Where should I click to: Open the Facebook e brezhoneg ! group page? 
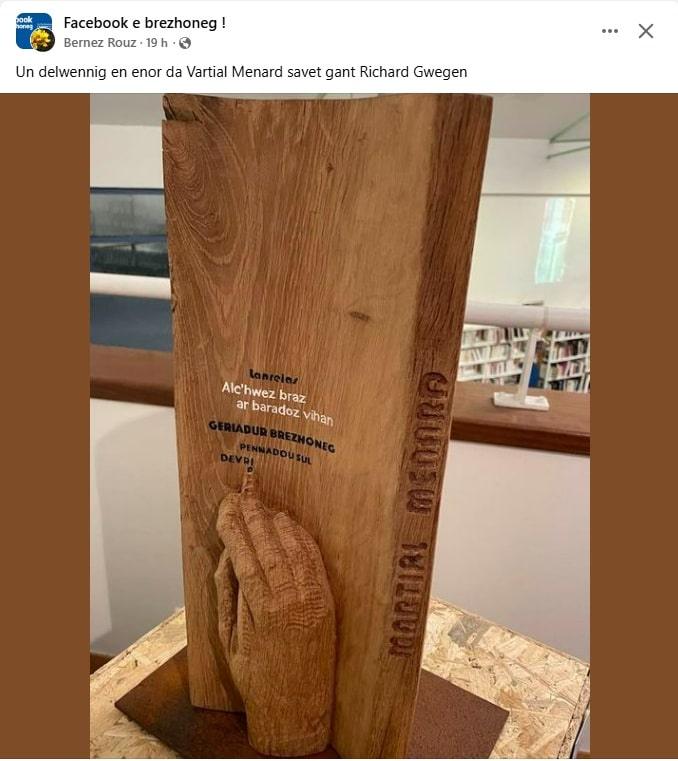[145, 23]
